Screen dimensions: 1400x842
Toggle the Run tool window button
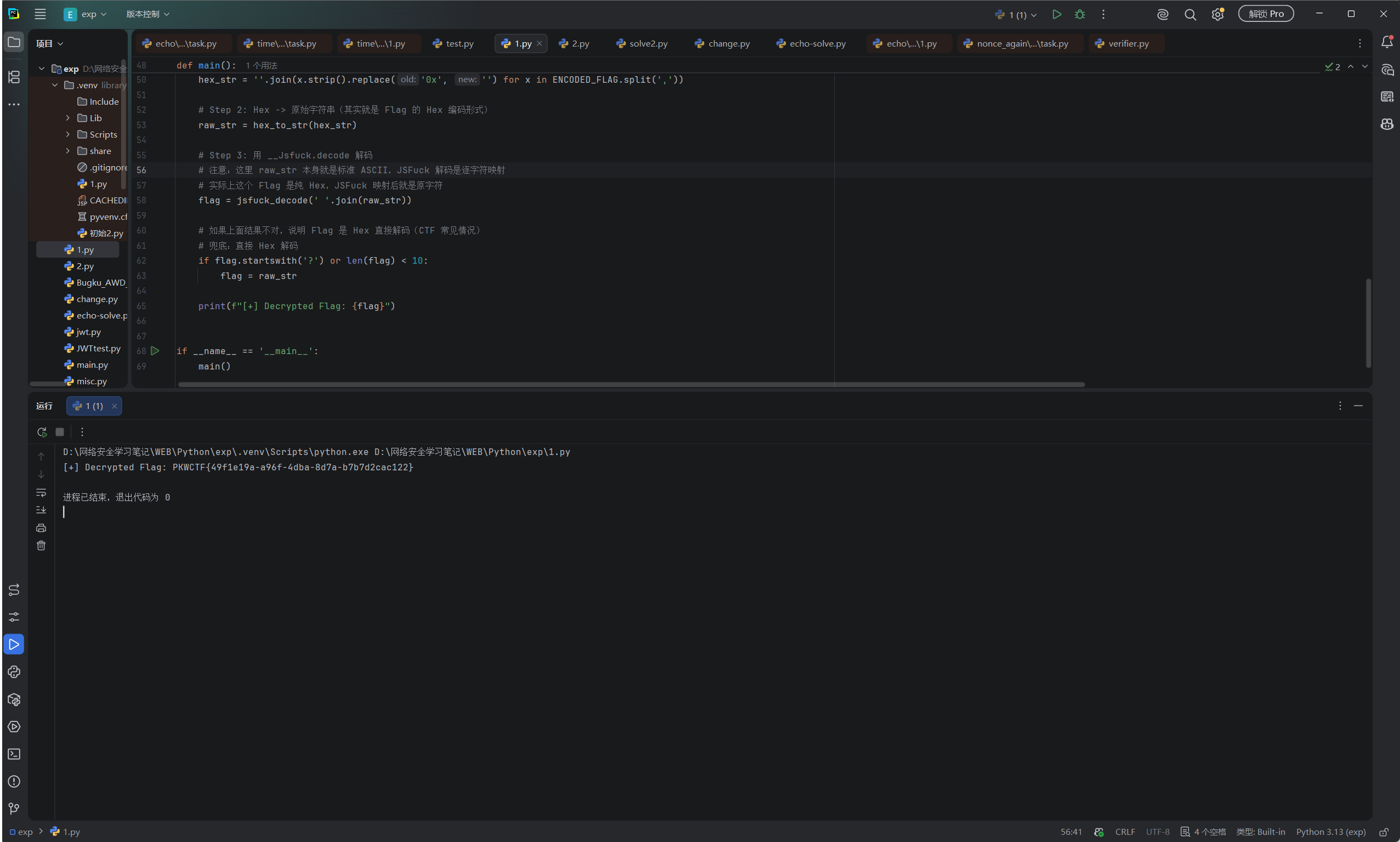click(14, 644)
